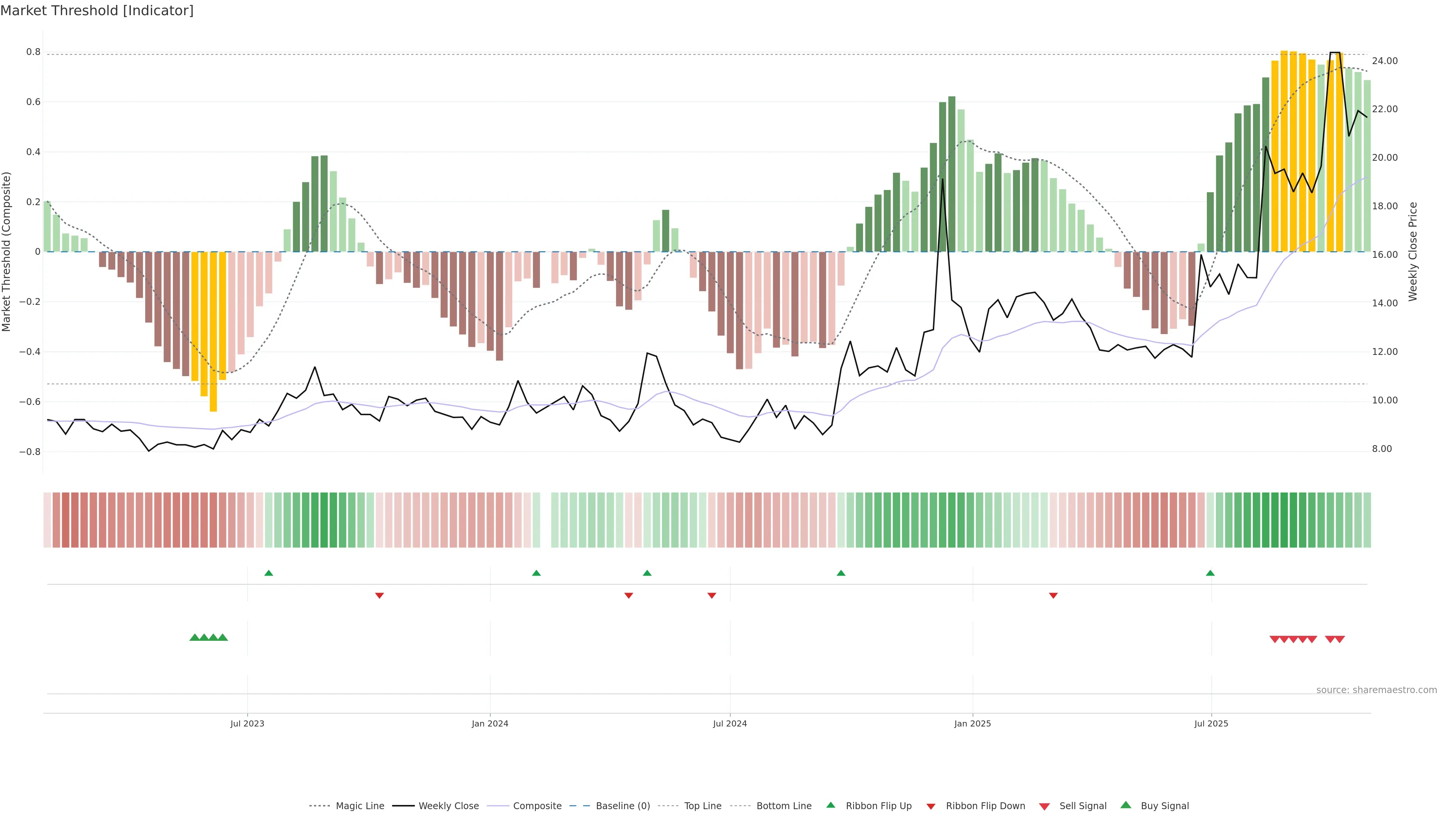
Task: Click the Jul 2025 x-axis label
Action: coord(1211,723)
